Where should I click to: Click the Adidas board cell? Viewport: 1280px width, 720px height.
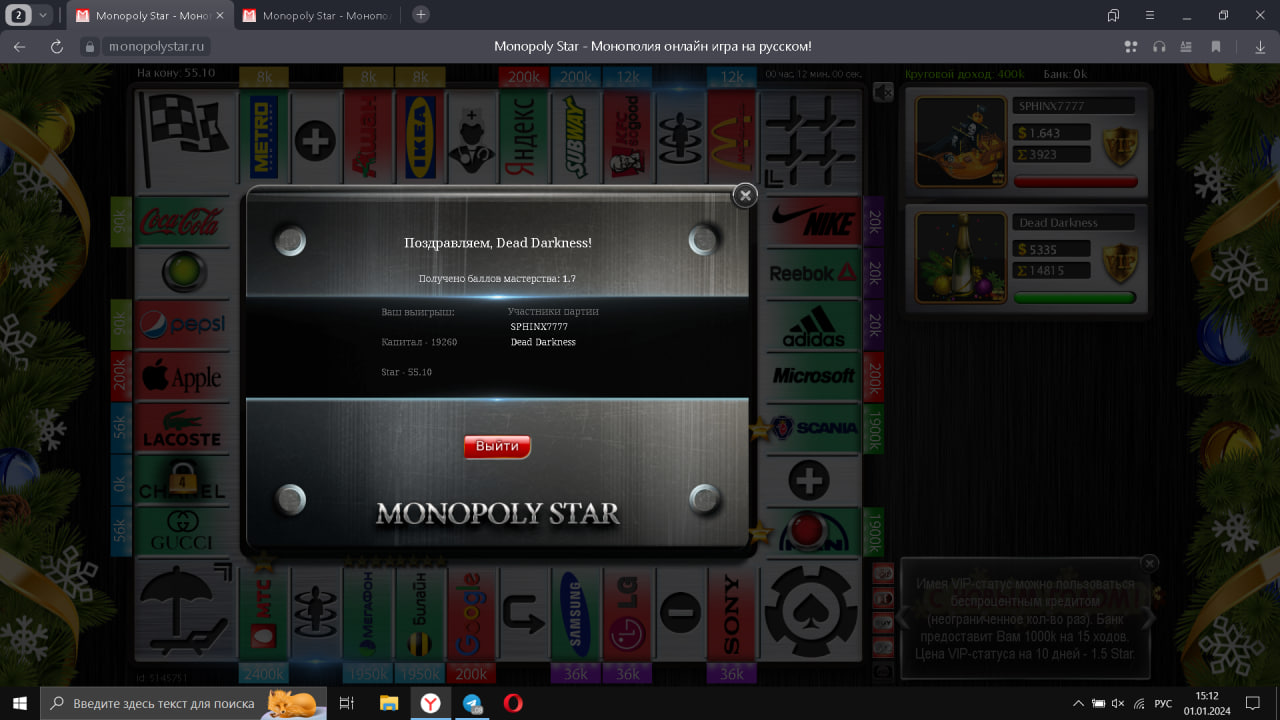[812, 325]
